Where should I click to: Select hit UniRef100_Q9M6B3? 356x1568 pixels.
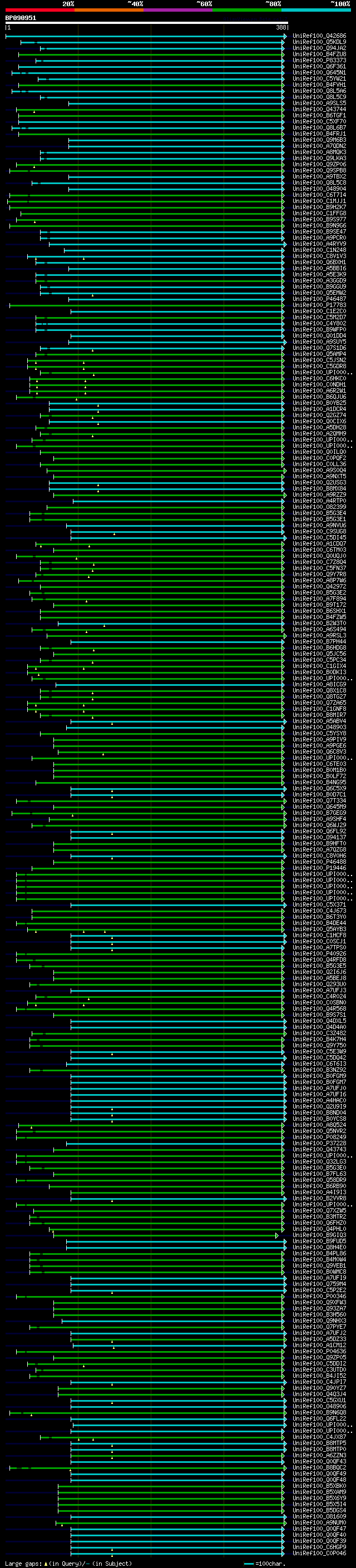(319, 140)
